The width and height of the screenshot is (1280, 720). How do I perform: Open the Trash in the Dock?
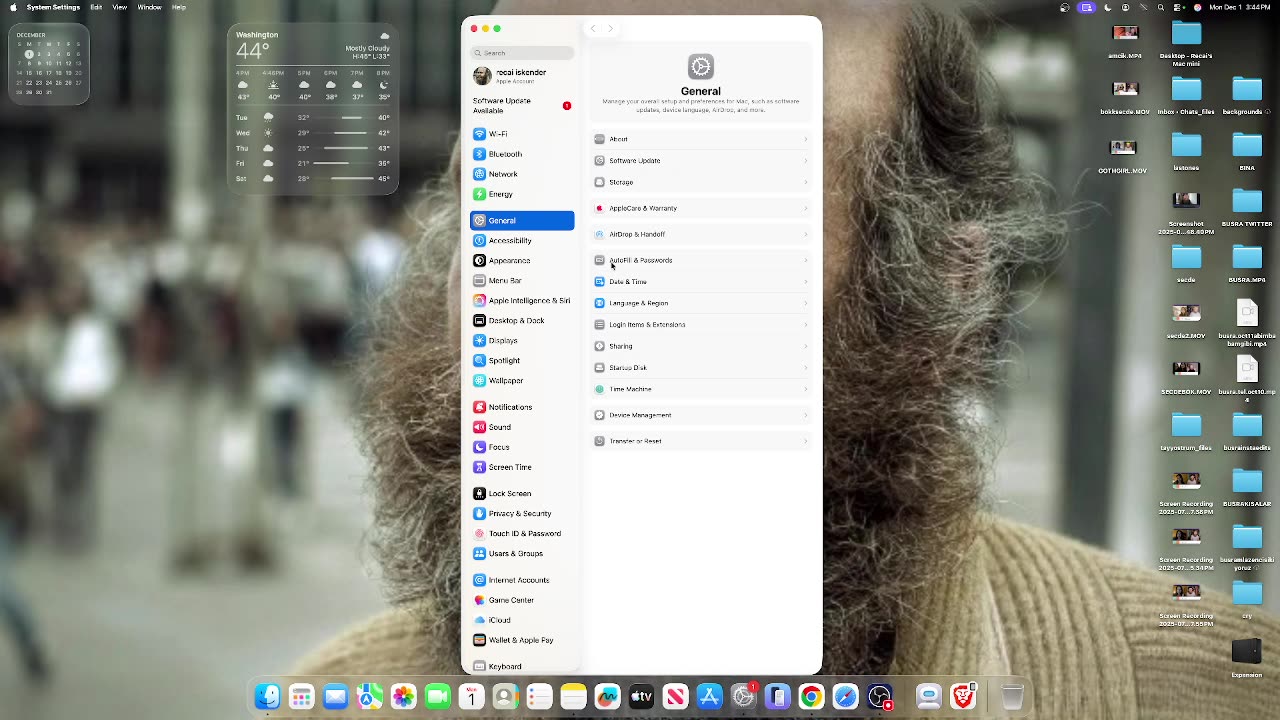point(1012,696)
